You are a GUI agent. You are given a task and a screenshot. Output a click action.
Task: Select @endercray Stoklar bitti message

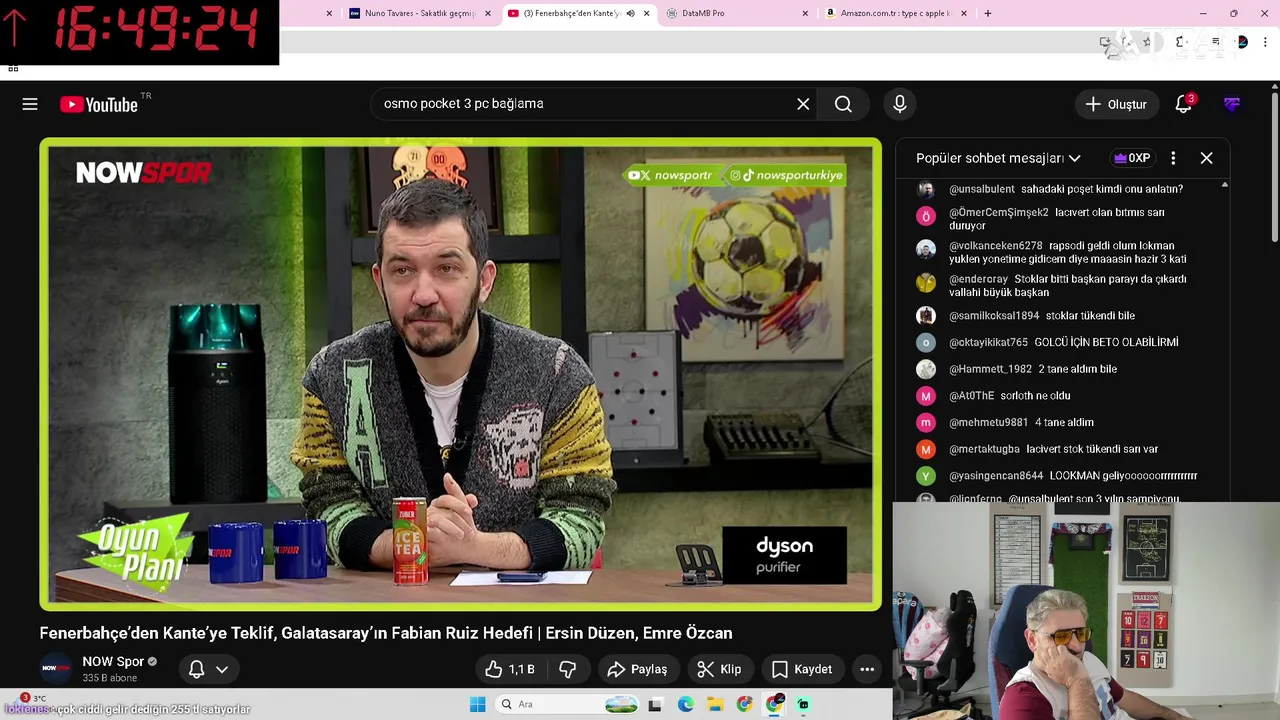(1067, 286)
